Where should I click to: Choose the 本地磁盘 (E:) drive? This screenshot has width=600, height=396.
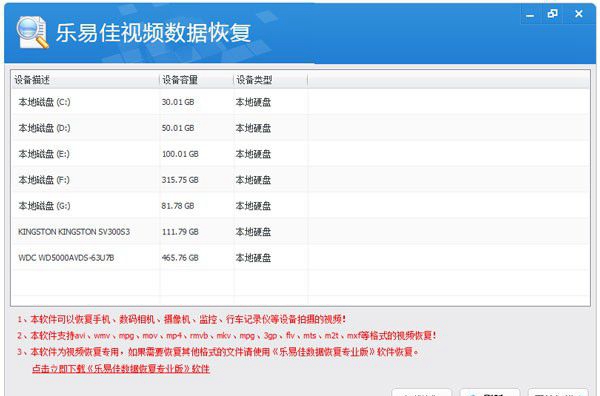(301, 154)
